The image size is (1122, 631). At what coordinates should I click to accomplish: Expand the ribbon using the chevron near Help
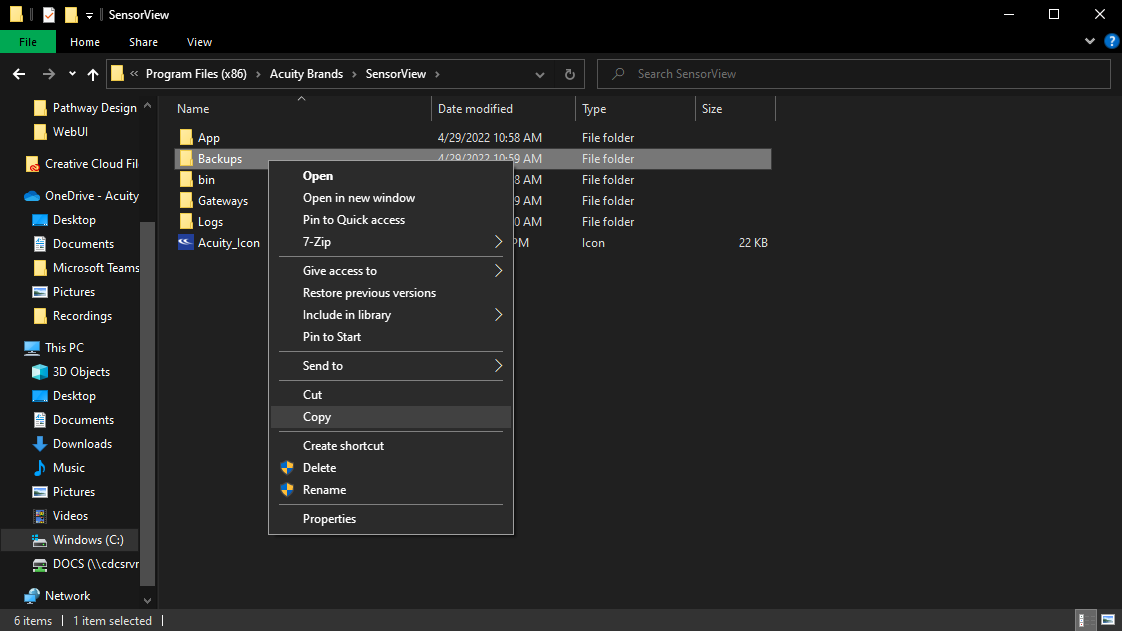coord(1090,41)
